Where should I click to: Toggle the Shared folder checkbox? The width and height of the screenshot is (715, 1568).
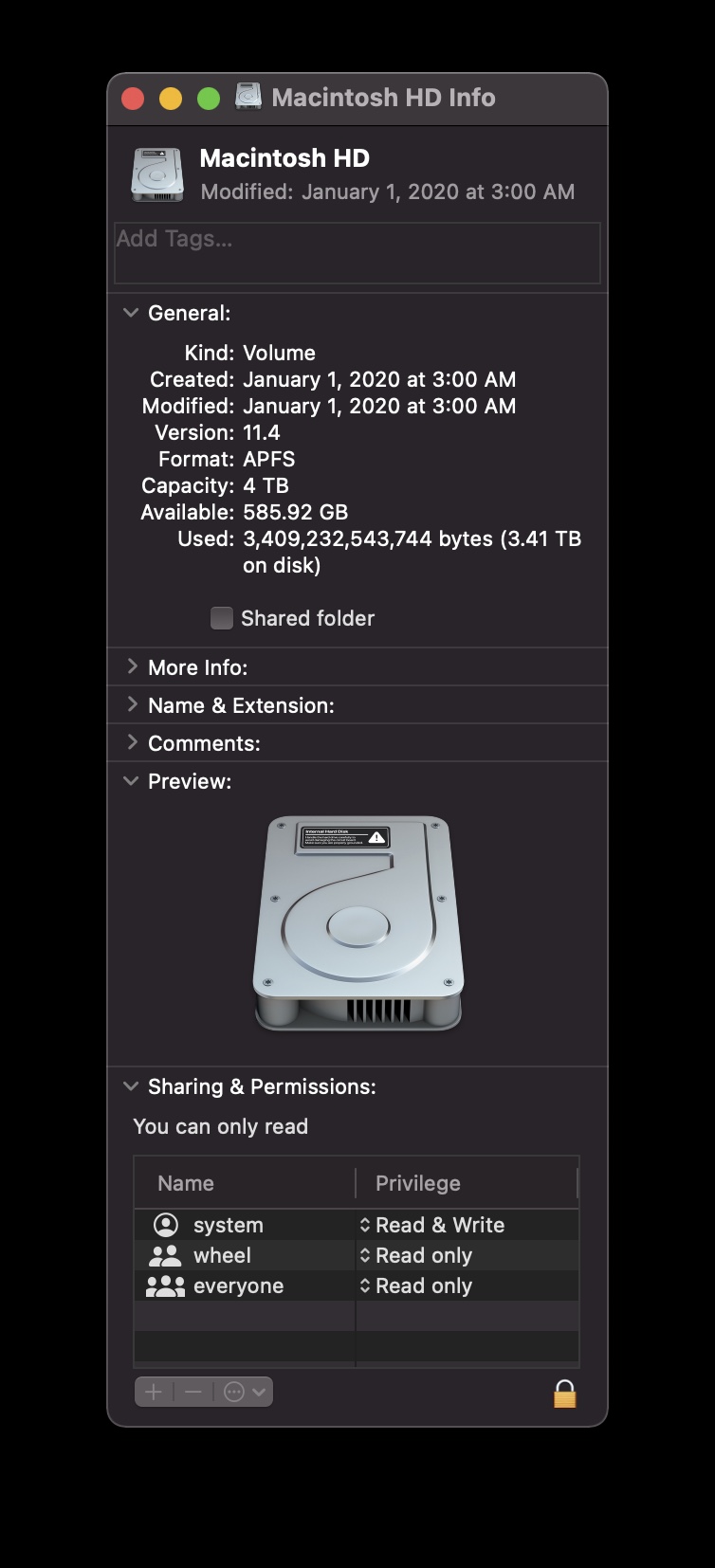point(221,618)
